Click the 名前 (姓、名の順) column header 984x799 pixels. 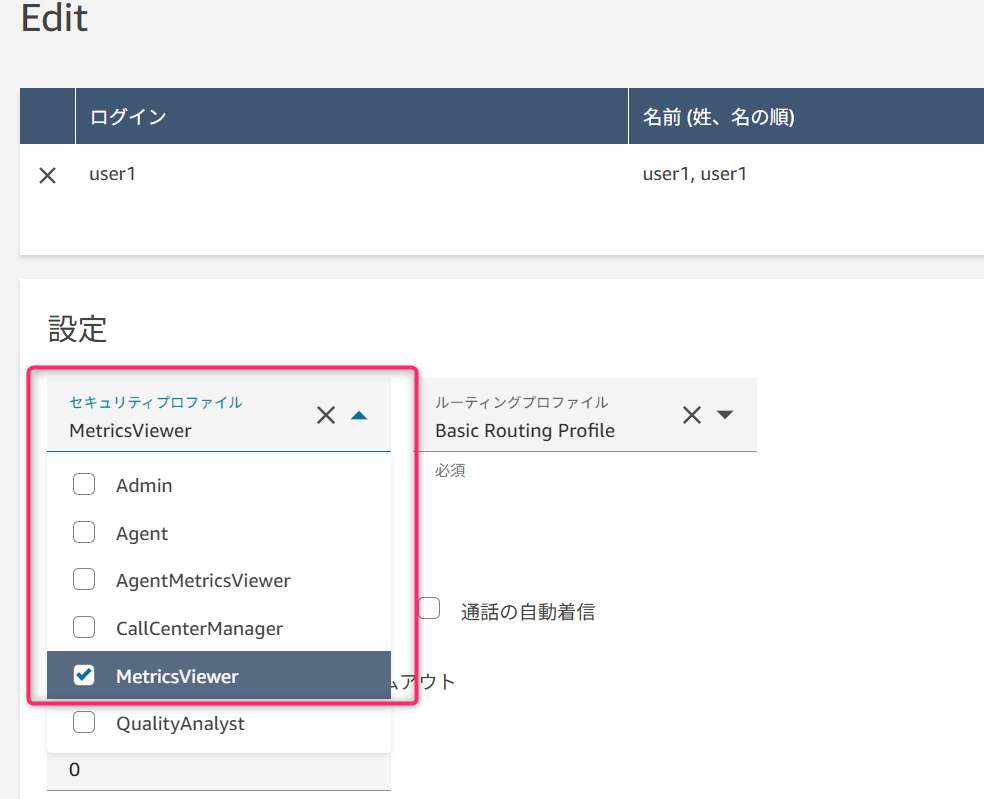(806, 116)
